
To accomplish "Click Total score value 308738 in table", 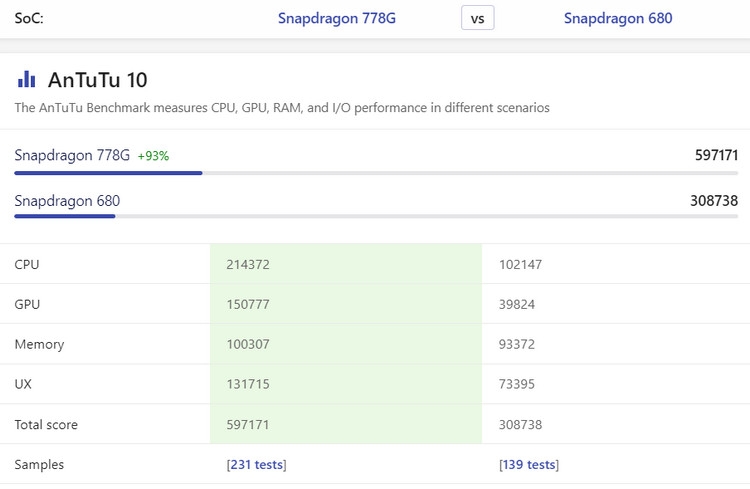I will click(520, 424).
